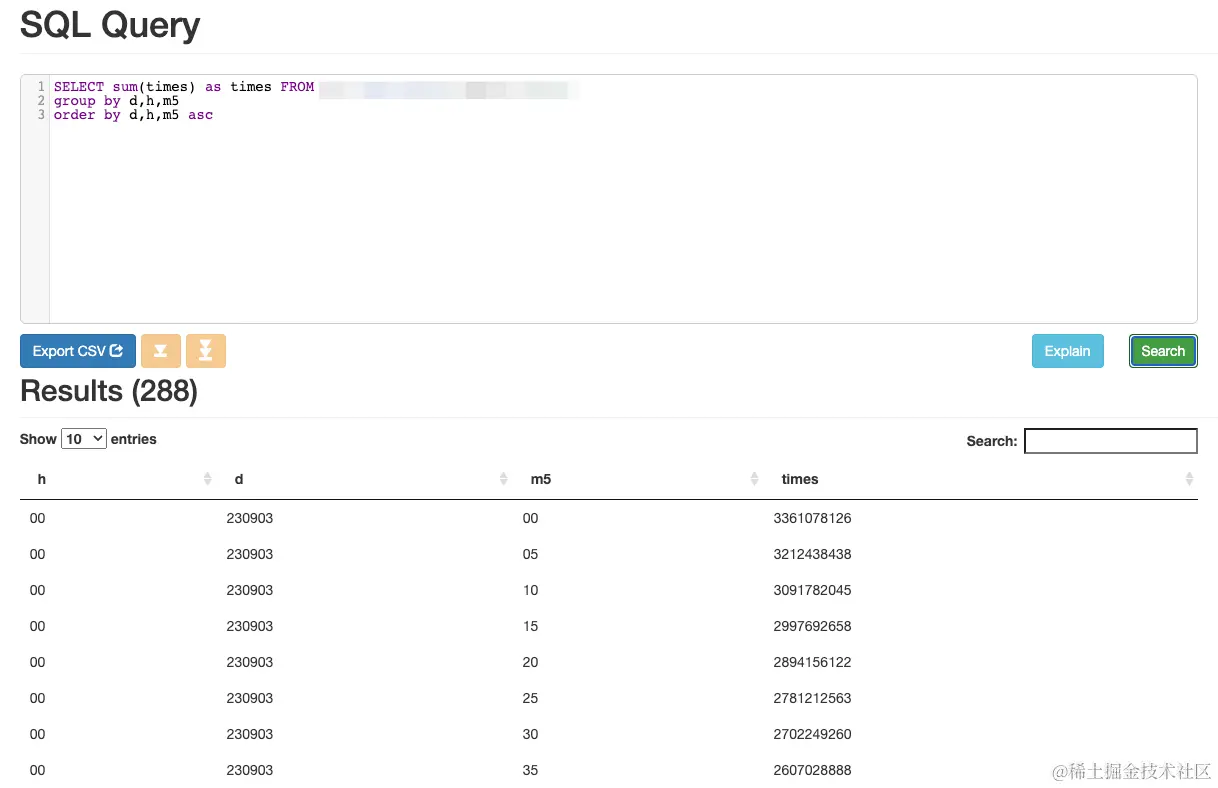This screenshot has height=788, width=1218.
Task: Focus the results Search input field
Action: click(1111, 440)
